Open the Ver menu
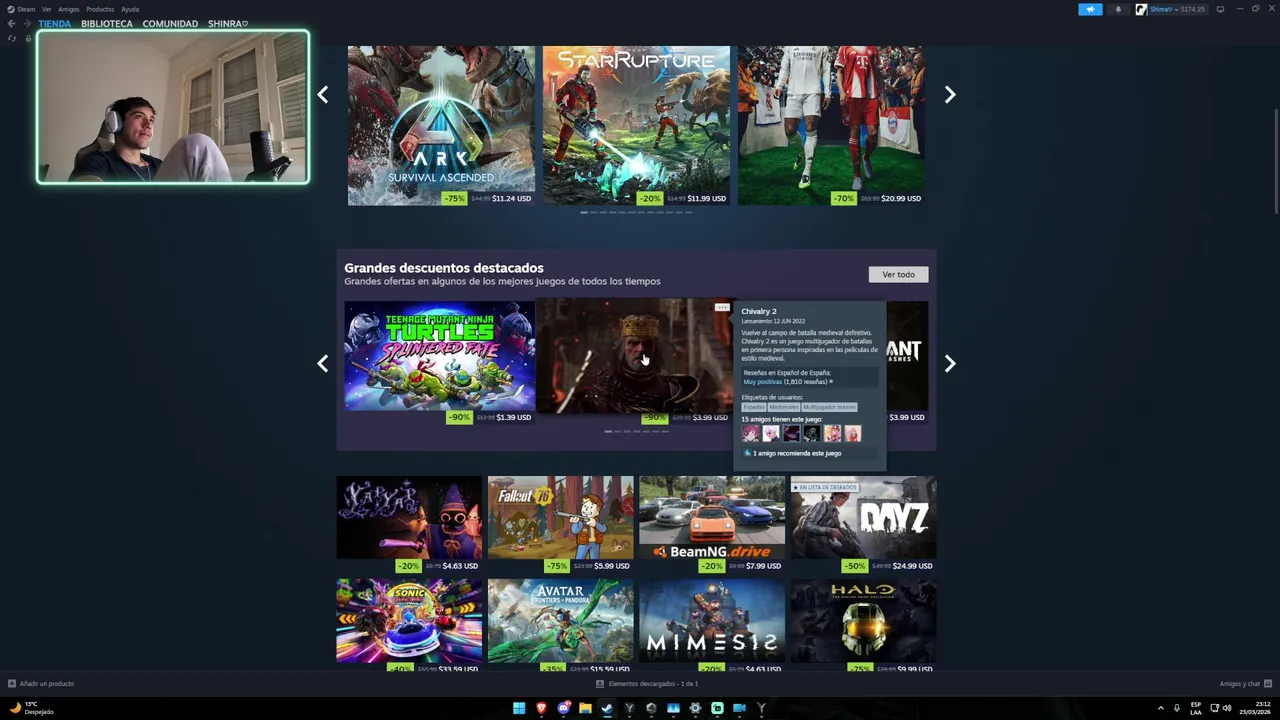 [x=46, y=9]
